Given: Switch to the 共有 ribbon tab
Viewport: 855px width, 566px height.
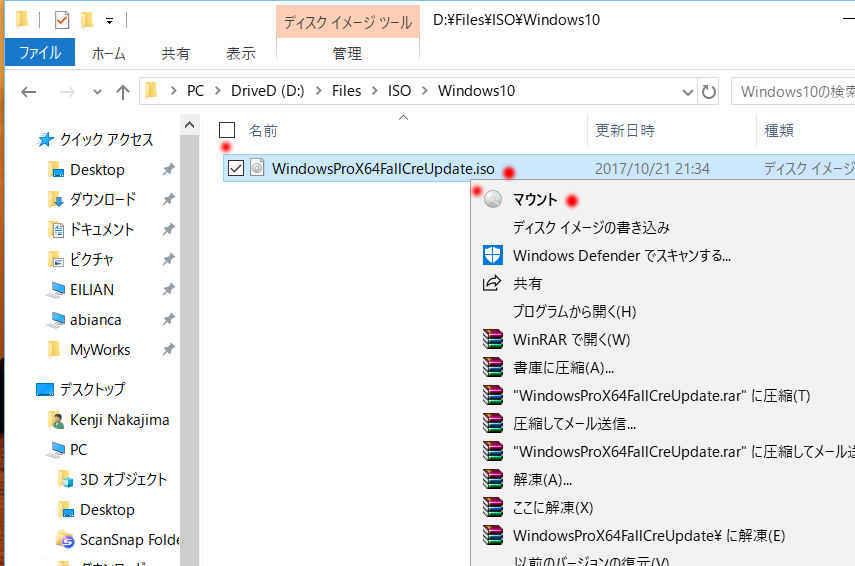Looking at the screenshot, I should tap(176, 53).
